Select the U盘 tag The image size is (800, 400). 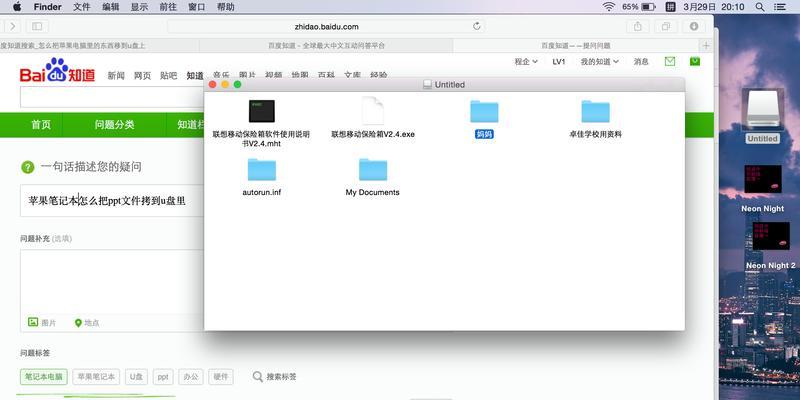click(x=136, y=377)
